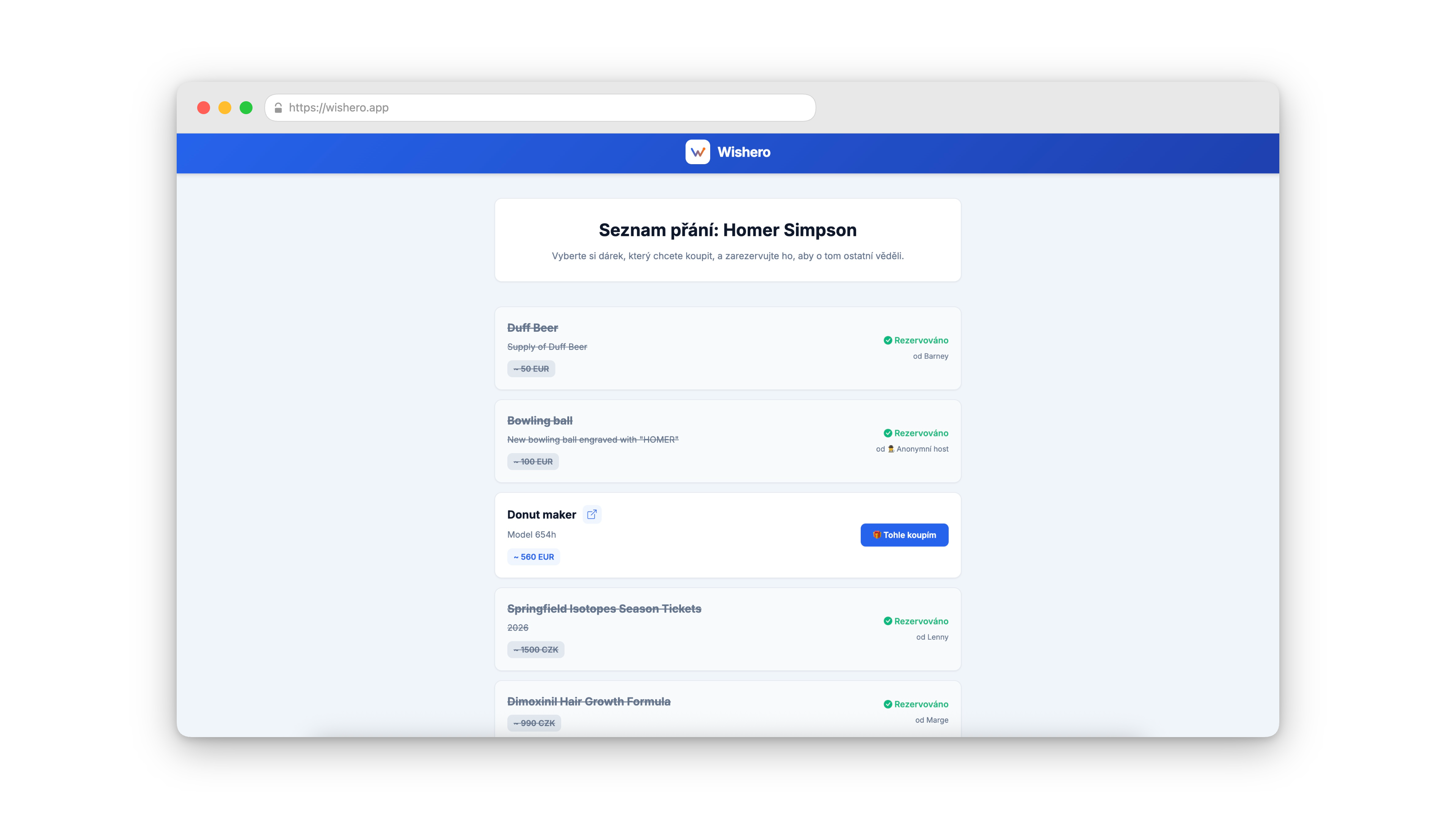Click the green maximize window button
This screenshot has height=819, width=1456.
tap(246, 107)
